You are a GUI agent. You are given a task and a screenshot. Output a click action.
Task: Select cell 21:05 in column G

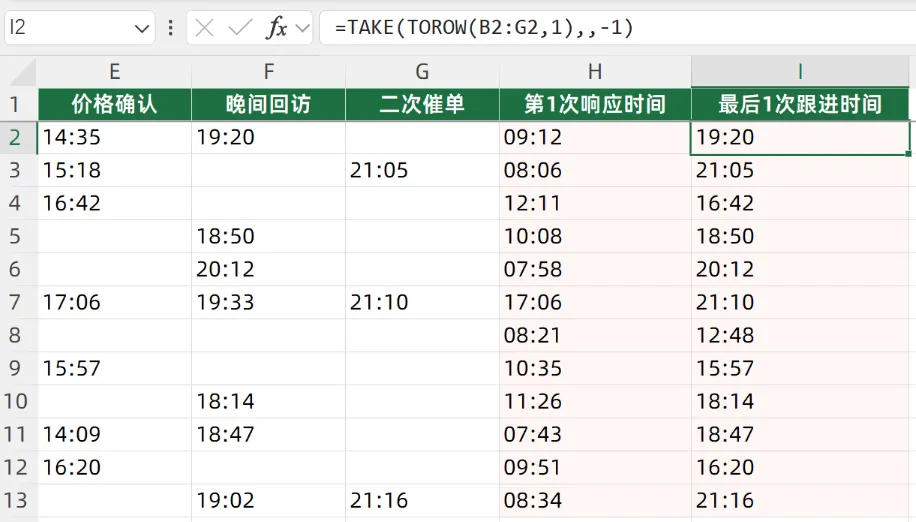[422, 170]
